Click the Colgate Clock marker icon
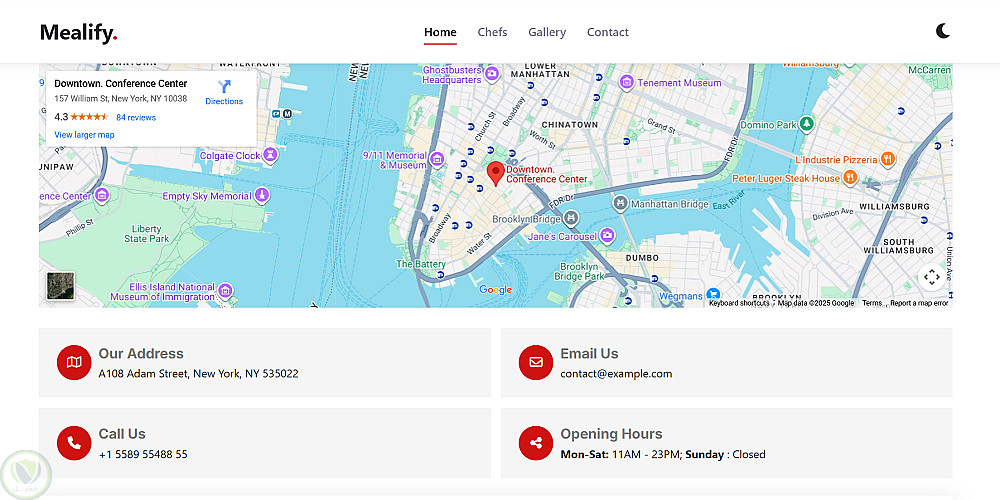 coord(270,155)
